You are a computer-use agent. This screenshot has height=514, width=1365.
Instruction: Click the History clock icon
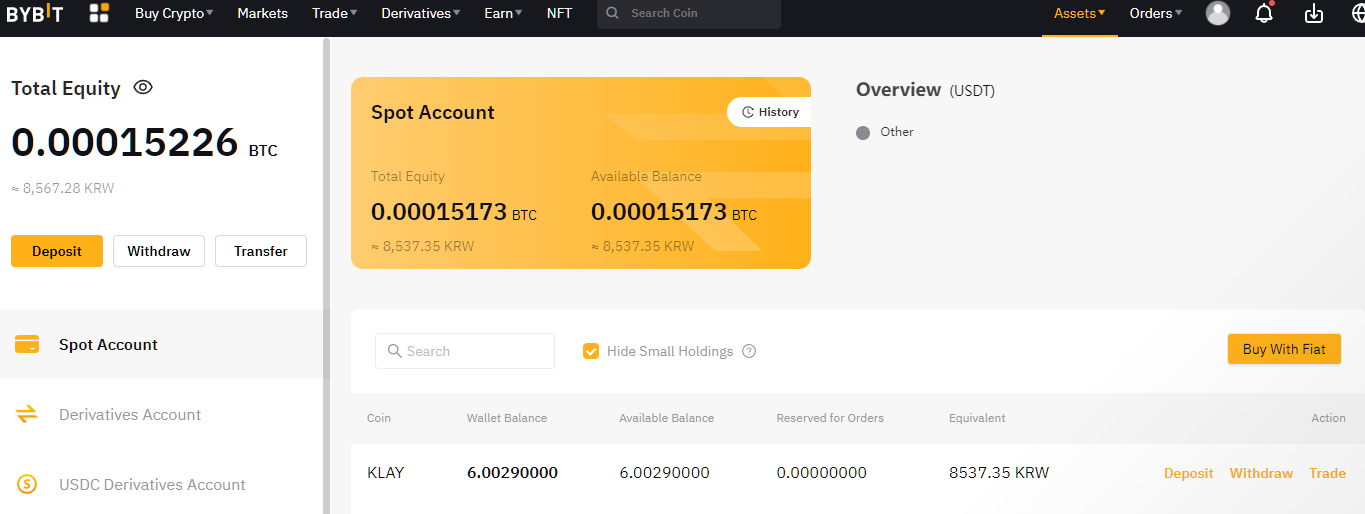(x=747, y=112)
